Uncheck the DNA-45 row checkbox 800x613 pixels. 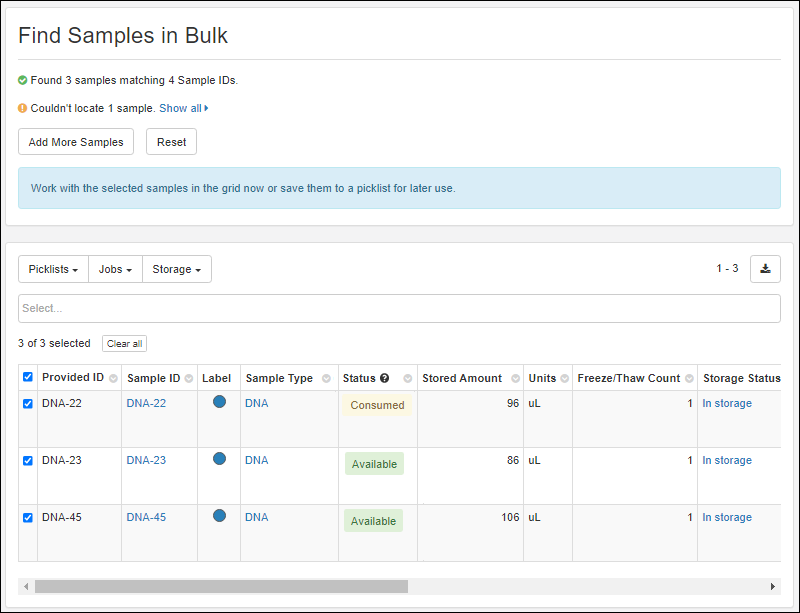(x=28, y=518)
